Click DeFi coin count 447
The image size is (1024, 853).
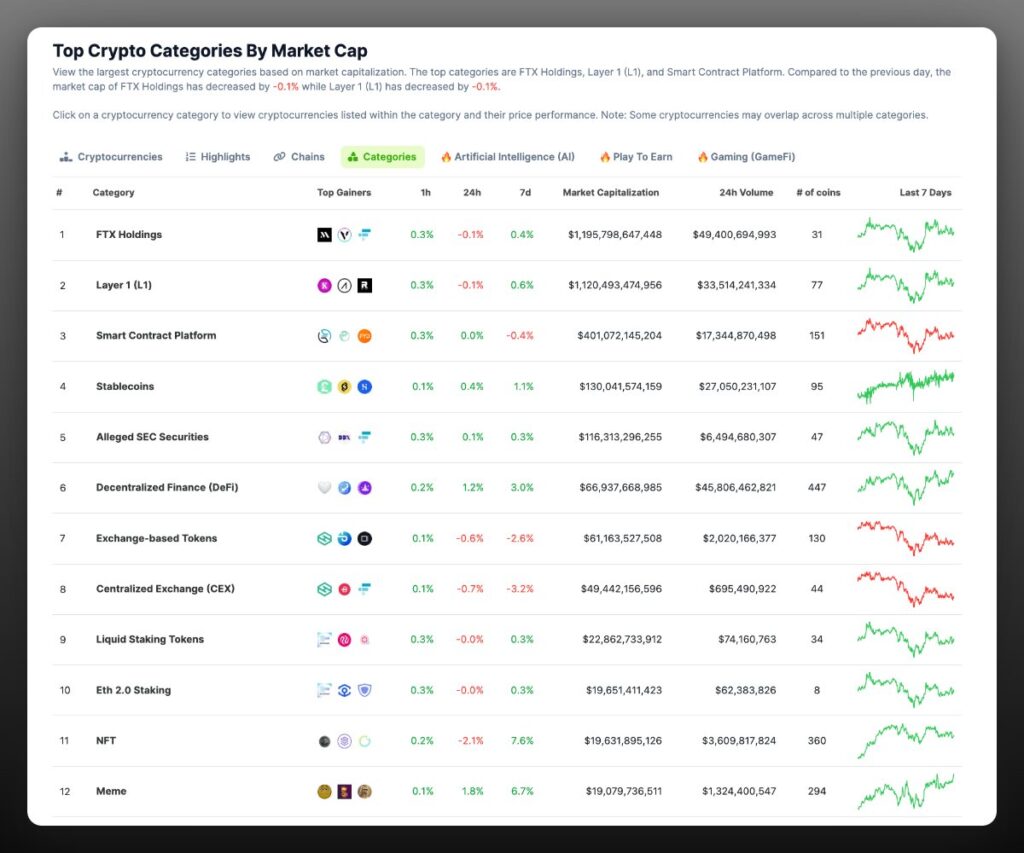(817, 488)
